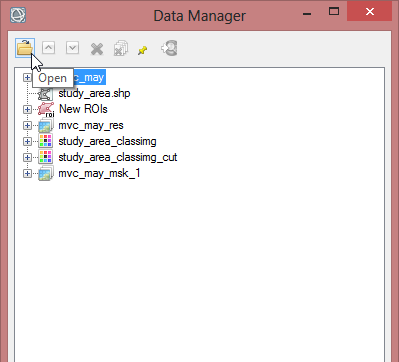
Task: Expand the mvc_may_res tree node
Action: 27,125
